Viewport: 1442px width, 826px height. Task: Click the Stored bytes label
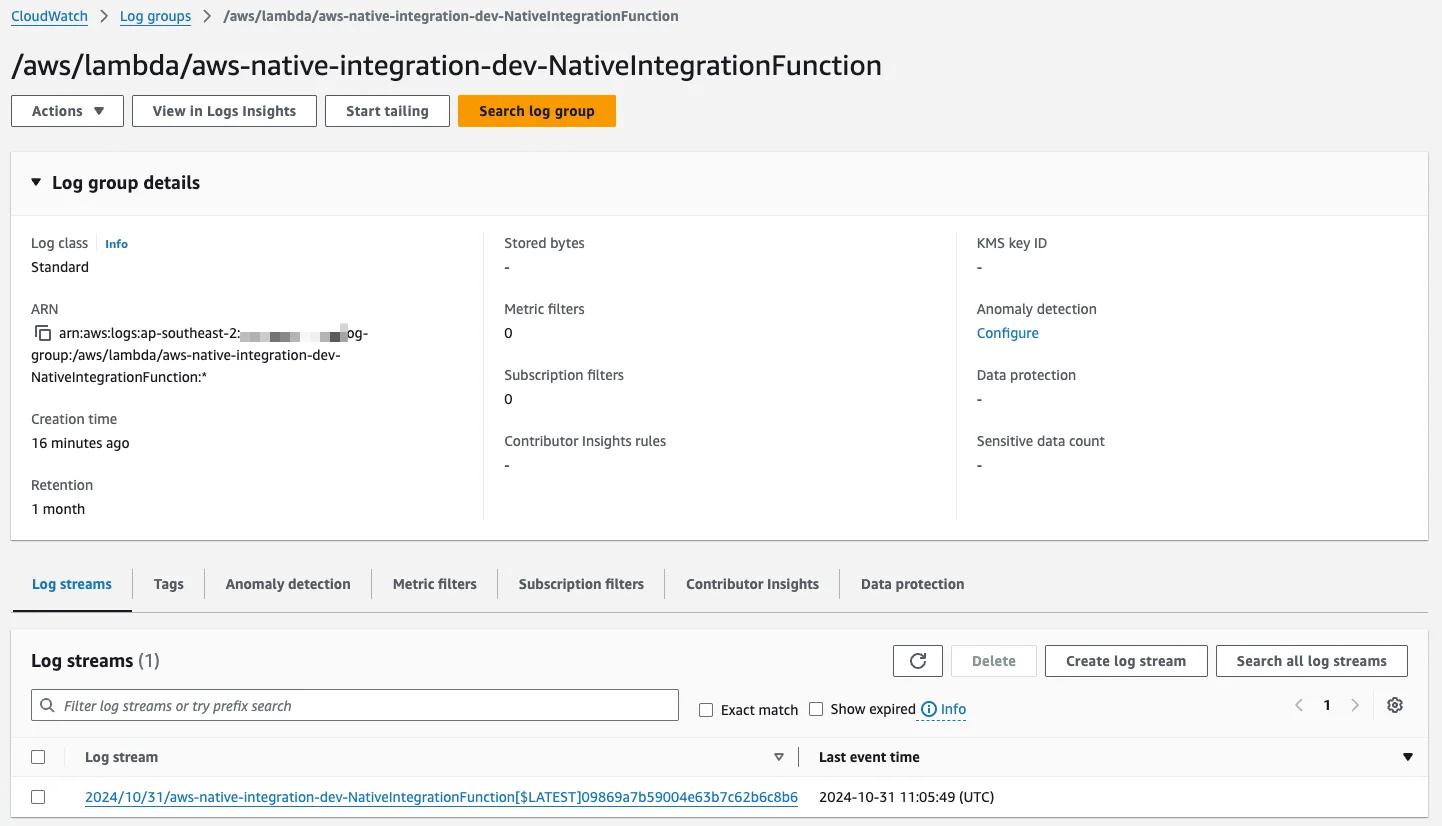(544, 243)
